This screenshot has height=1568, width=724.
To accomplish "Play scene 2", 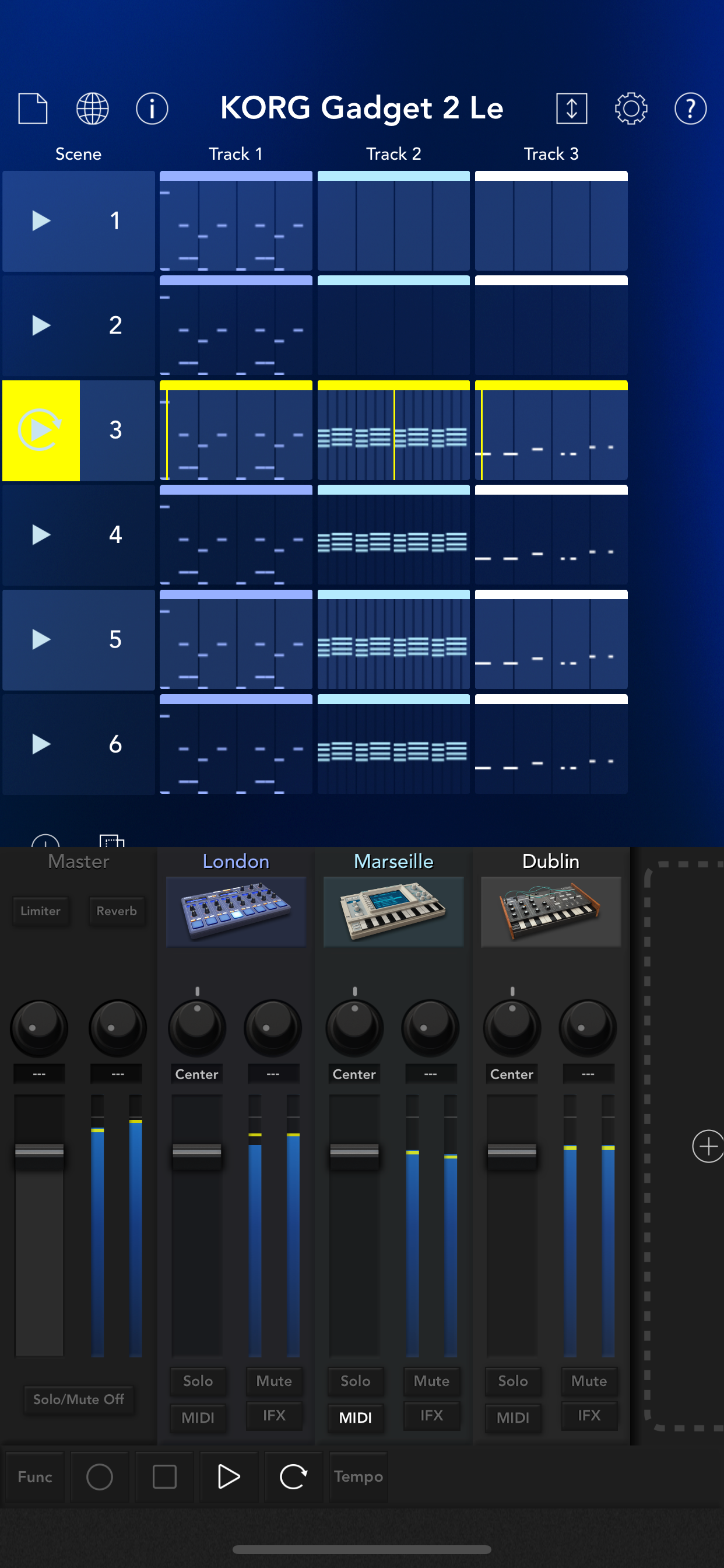I will click(x=41, y=325).
